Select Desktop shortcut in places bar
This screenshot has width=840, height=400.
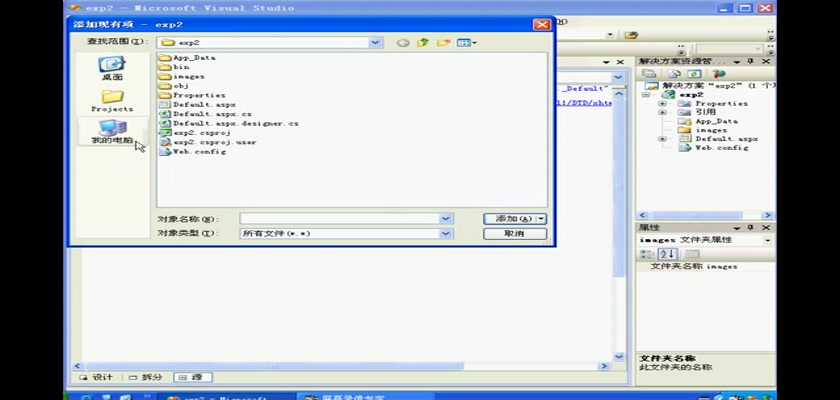[111, 69]
